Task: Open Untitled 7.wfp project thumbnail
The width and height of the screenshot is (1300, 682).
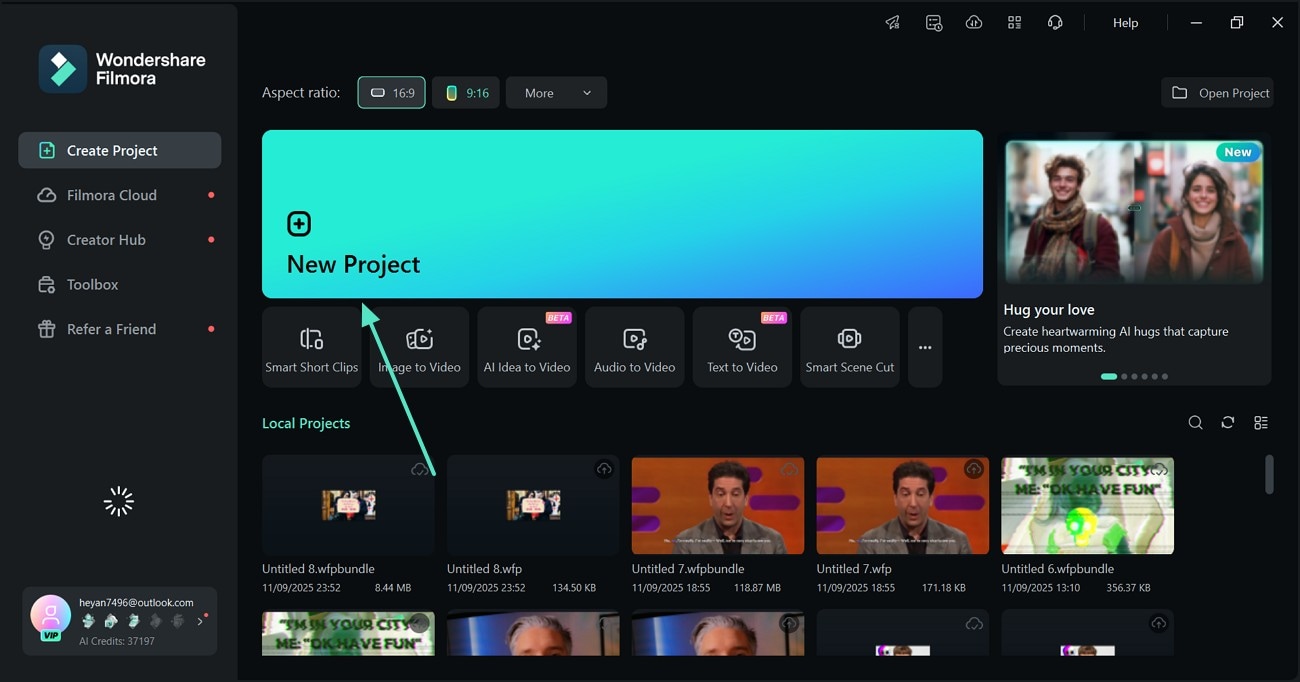Action: coord(903,505)
